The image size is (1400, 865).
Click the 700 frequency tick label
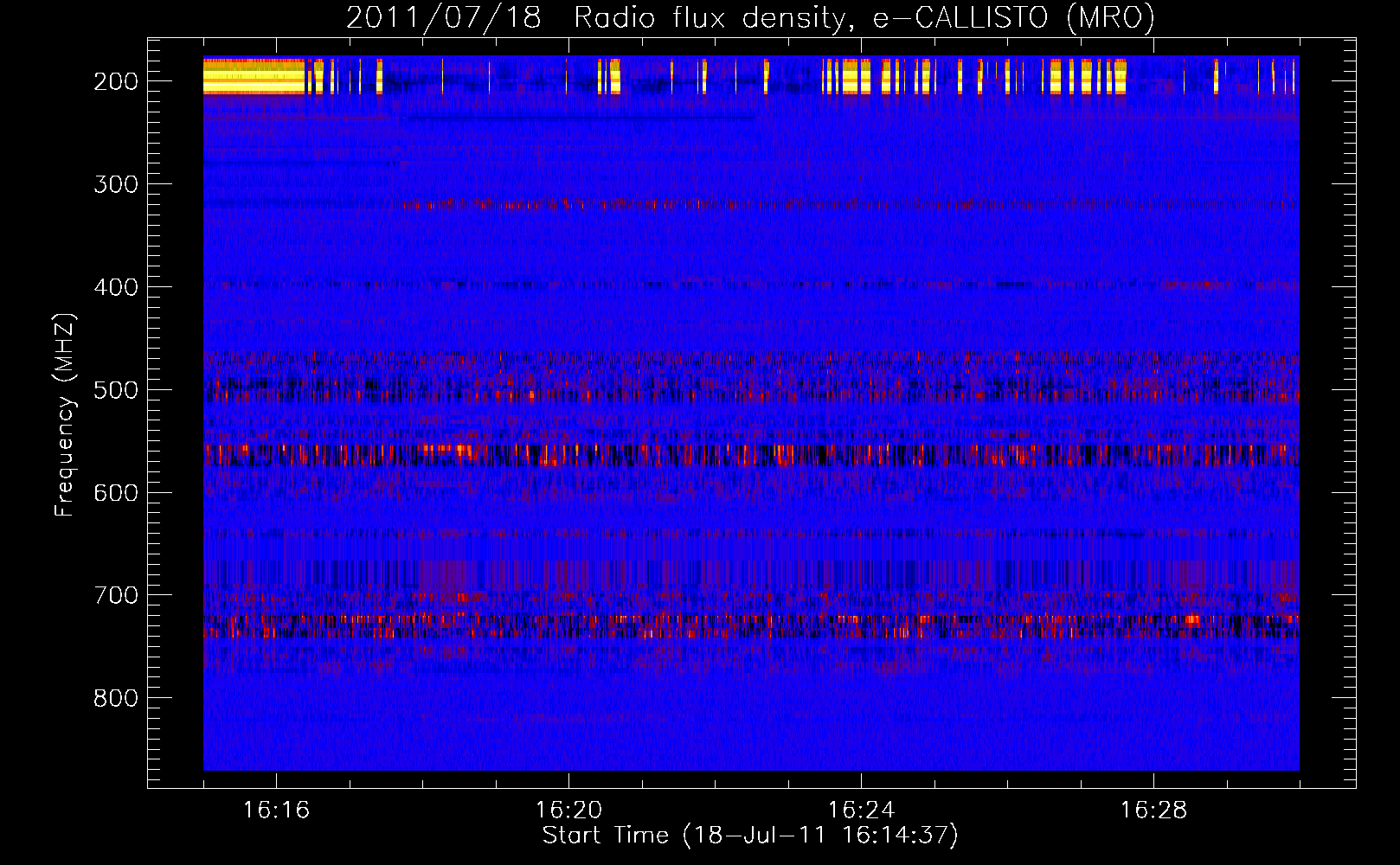pyautogui.click(x=116, y=596)
